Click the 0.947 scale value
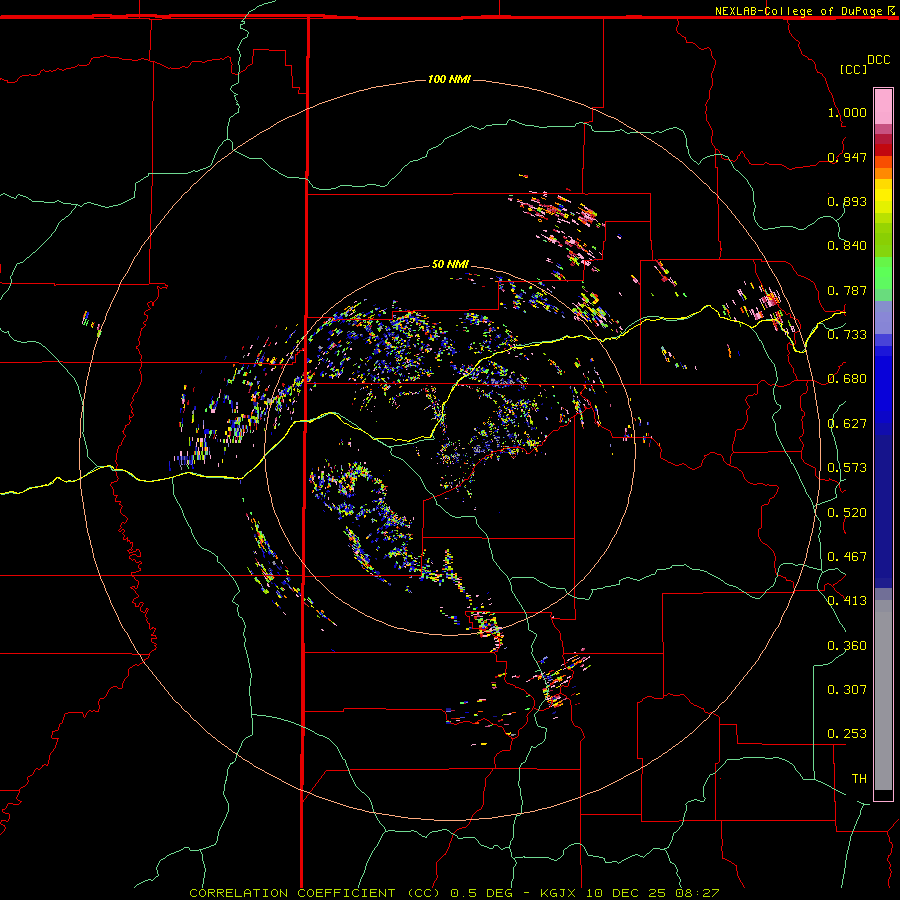 click(847, 157)
